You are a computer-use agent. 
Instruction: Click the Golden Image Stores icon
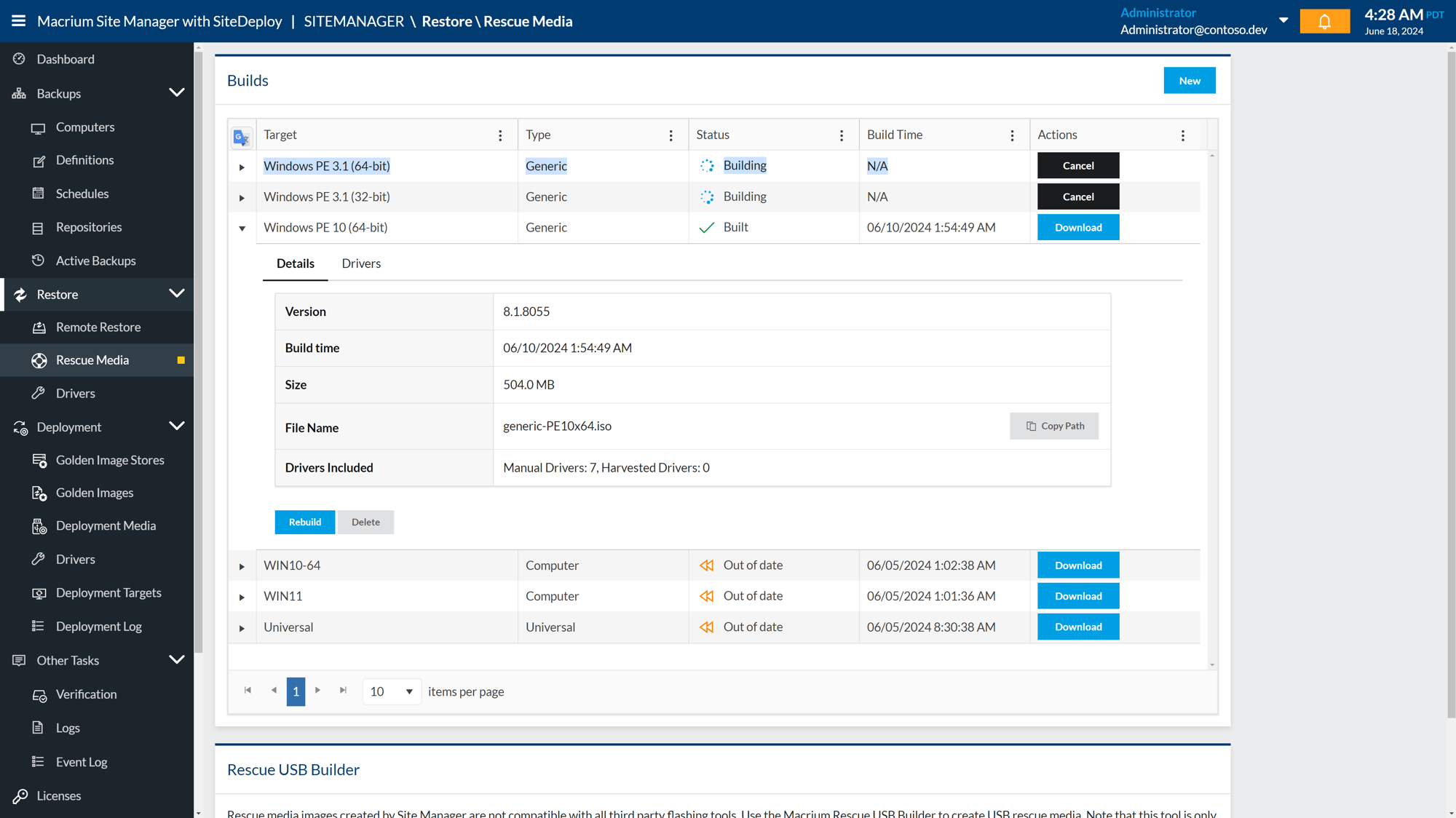click(39, 460)
